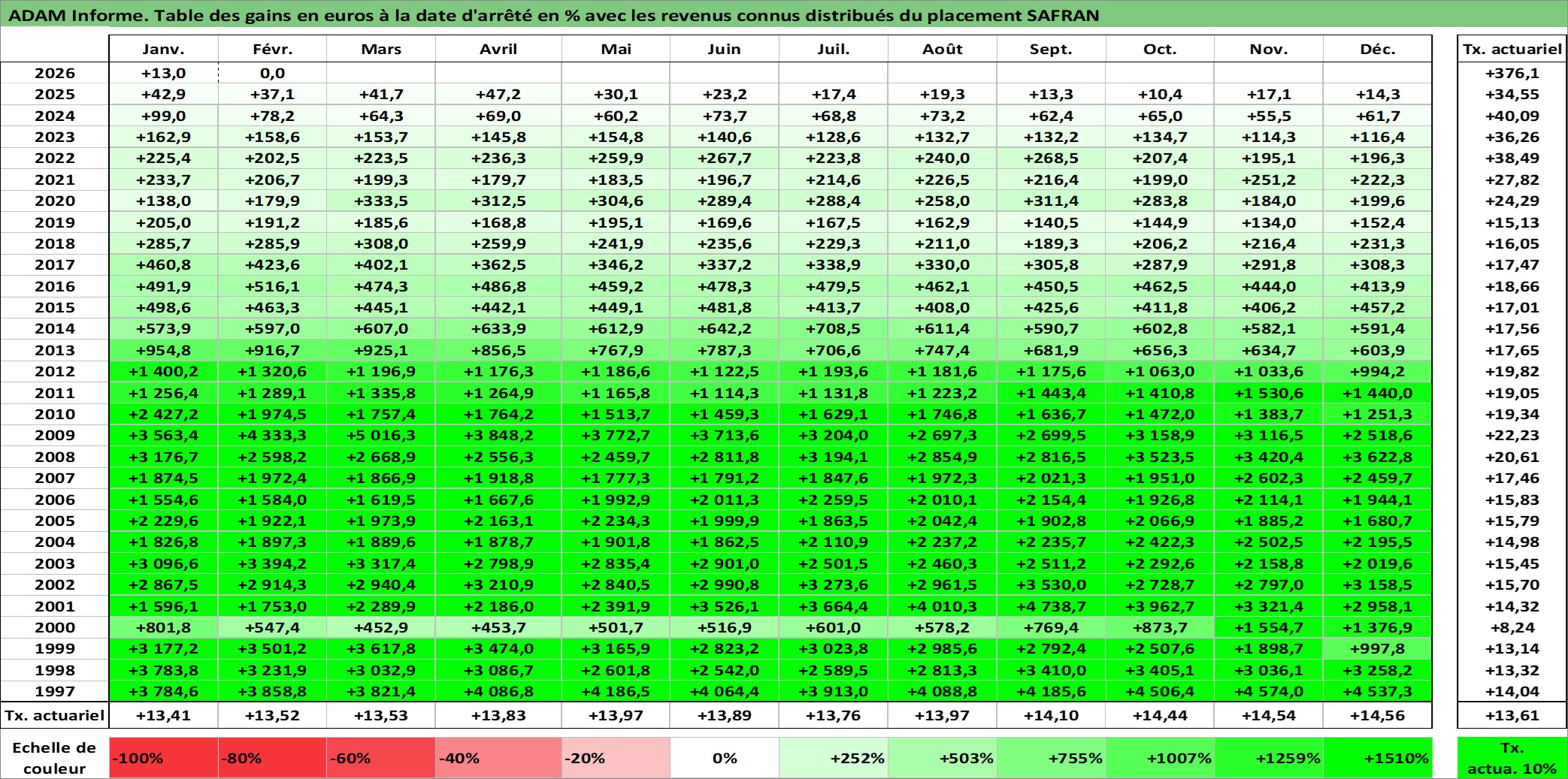Image resolution: width=1568 pixels, height=779 pixels.
Task: Select the +708,5 cell for July 2014
Action: (x=834, y=328)
